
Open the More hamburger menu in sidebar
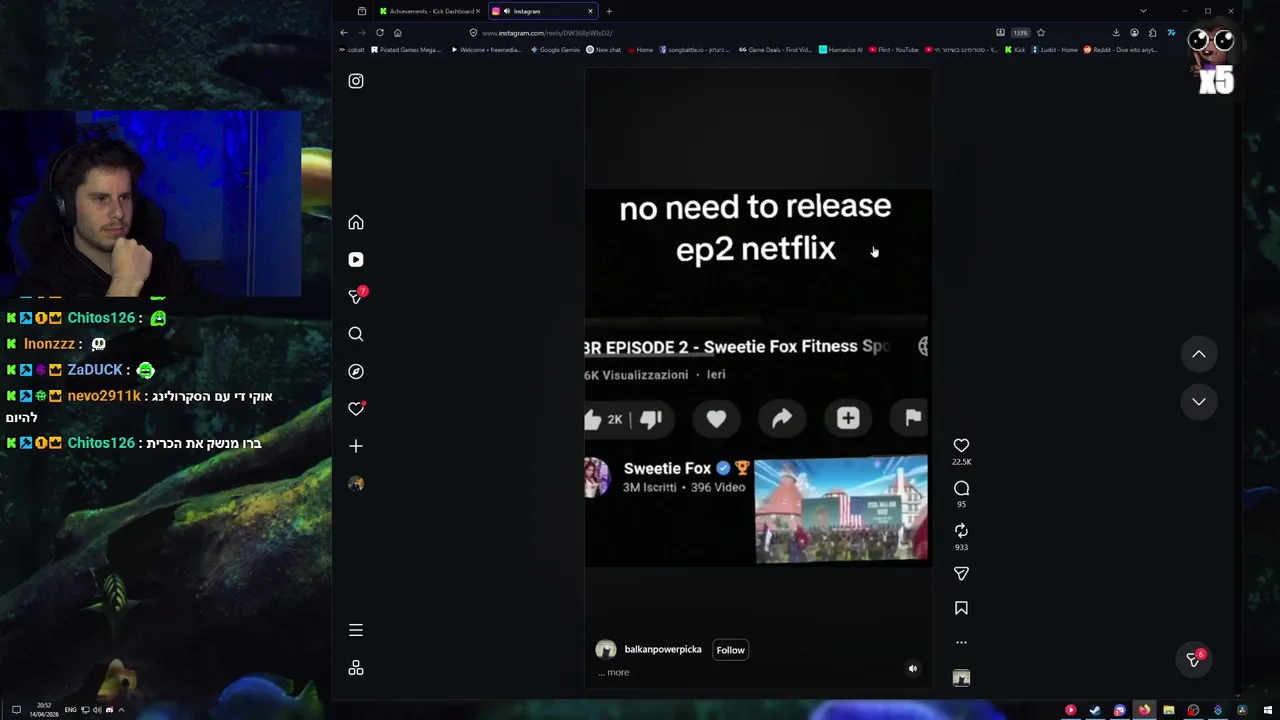coord(356,630)
